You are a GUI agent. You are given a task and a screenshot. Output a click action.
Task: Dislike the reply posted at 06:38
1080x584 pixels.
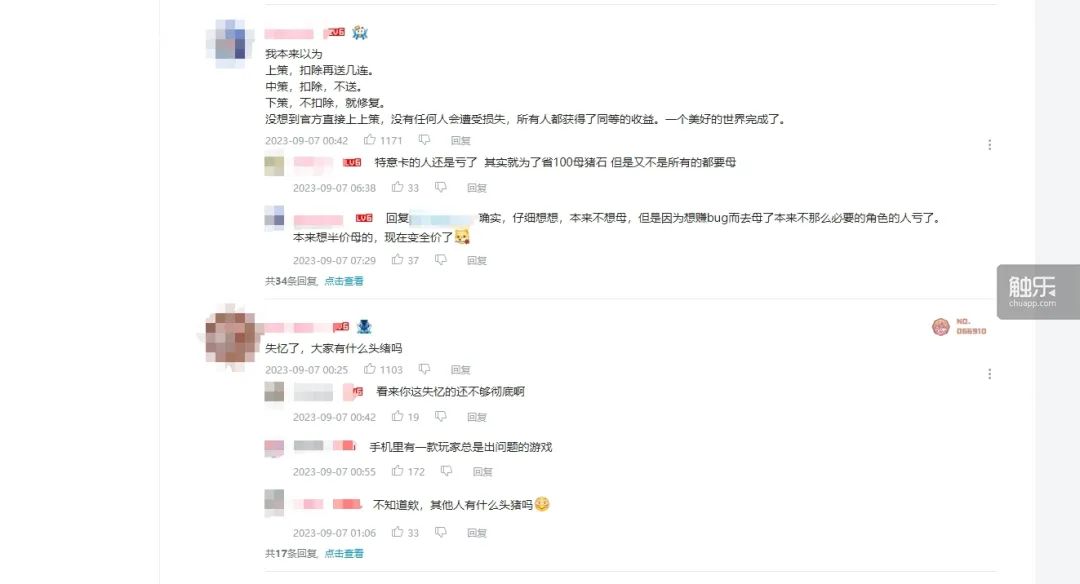(441, 187)
